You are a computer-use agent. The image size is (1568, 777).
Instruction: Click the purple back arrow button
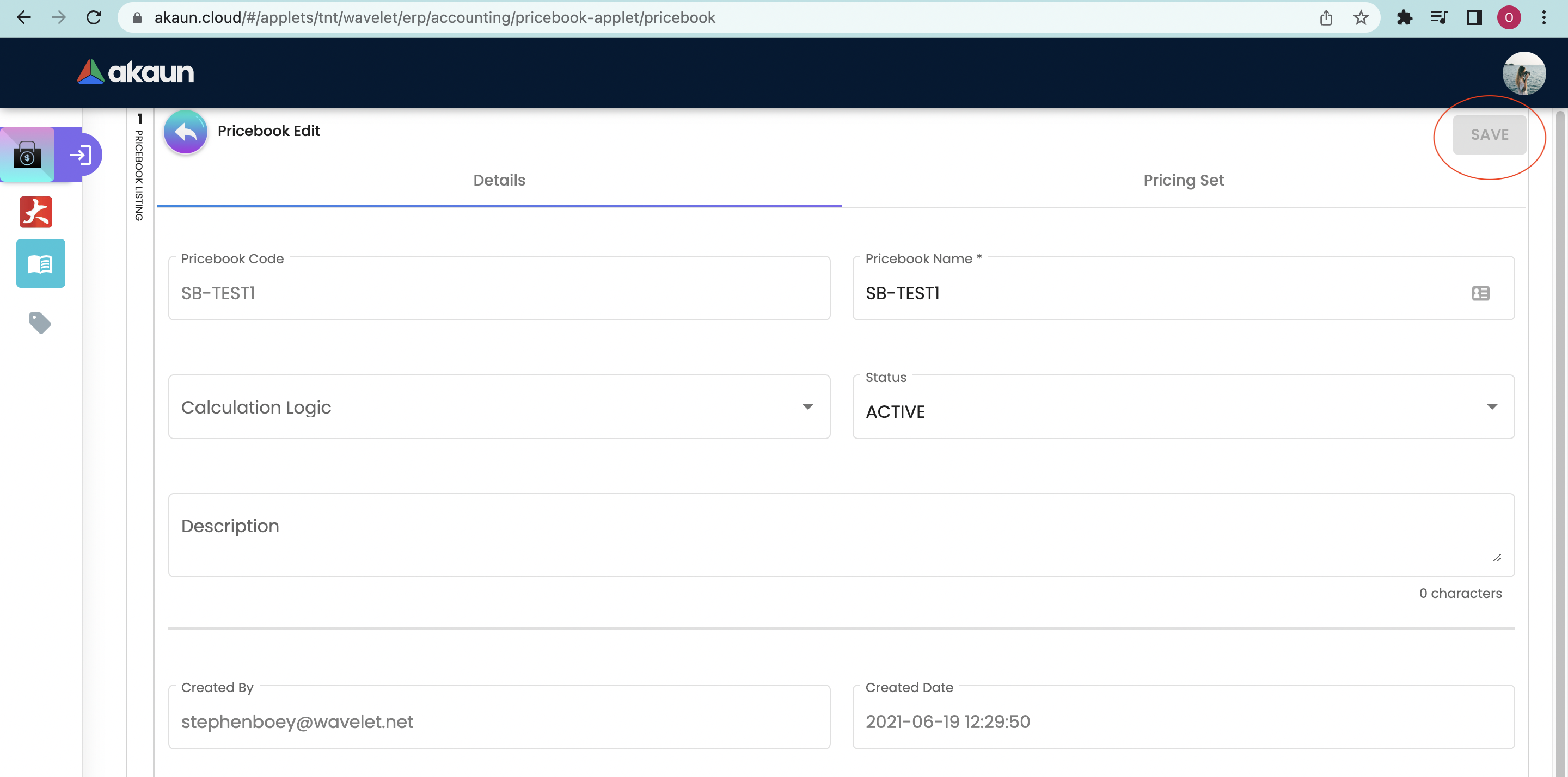tap(185, 132)
